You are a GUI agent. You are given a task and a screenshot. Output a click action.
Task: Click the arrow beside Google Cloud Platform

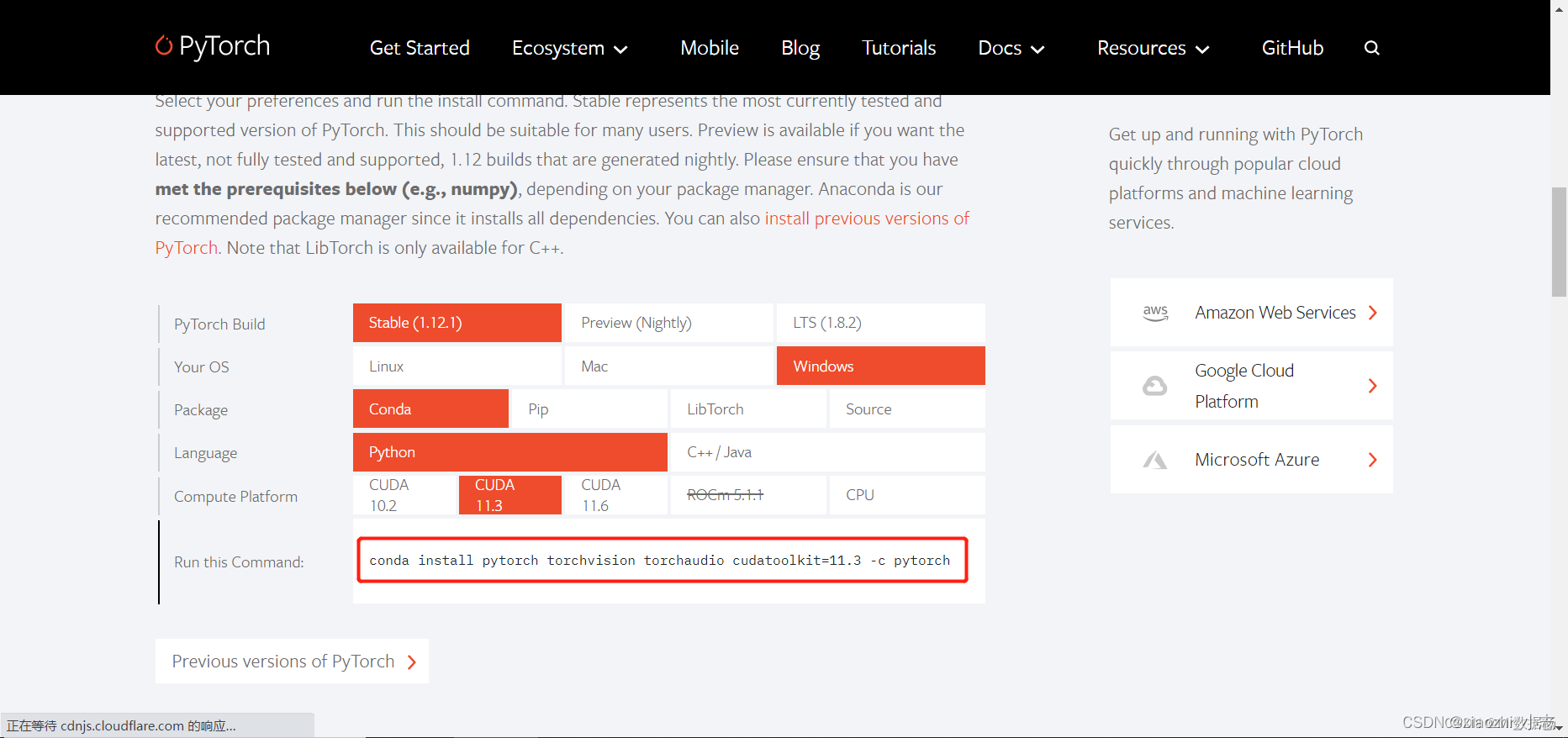coord(1372,386)
